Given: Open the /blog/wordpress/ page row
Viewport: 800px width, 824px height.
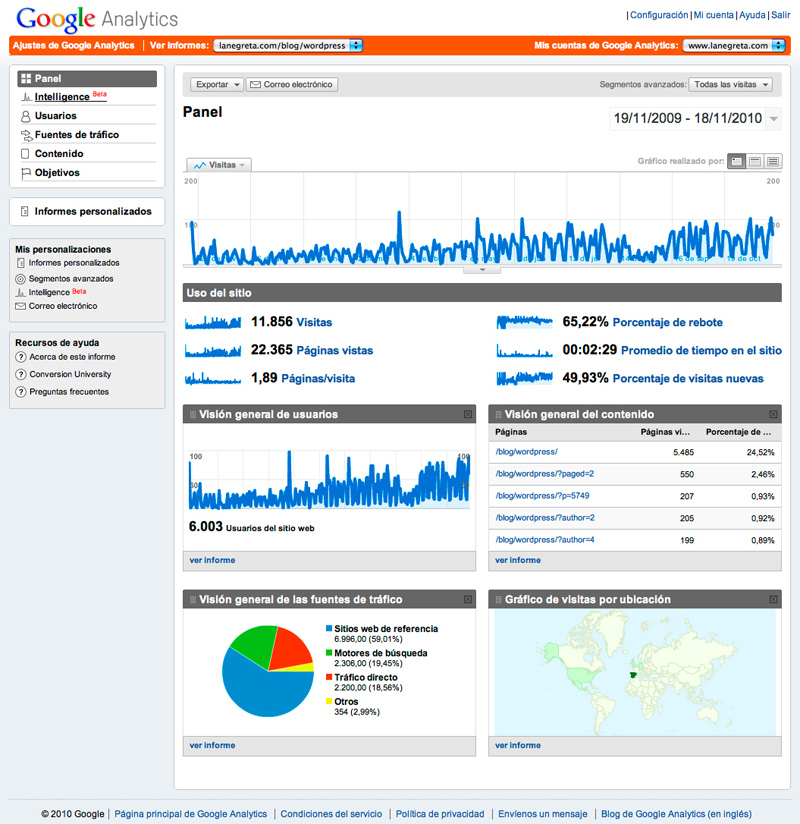Looking at the screenshot, I should (x=635, y=452).
